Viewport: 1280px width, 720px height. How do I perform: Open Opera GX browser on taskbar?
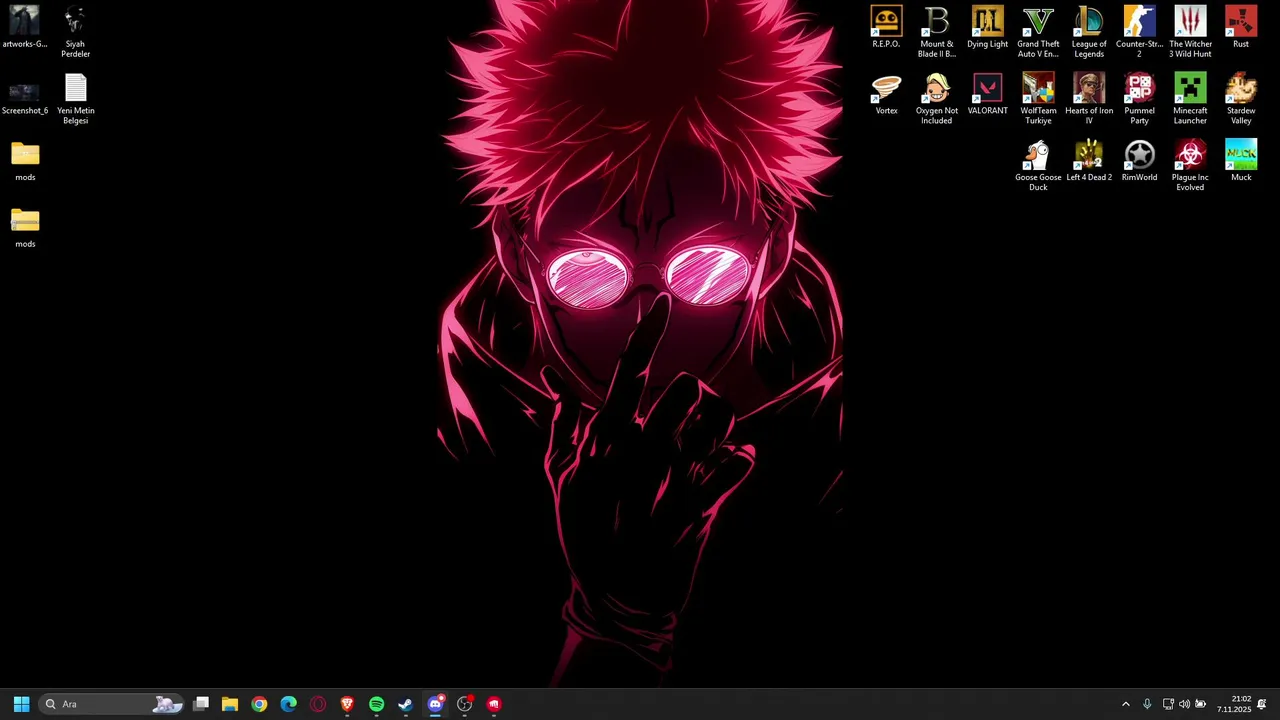(318, 704)
